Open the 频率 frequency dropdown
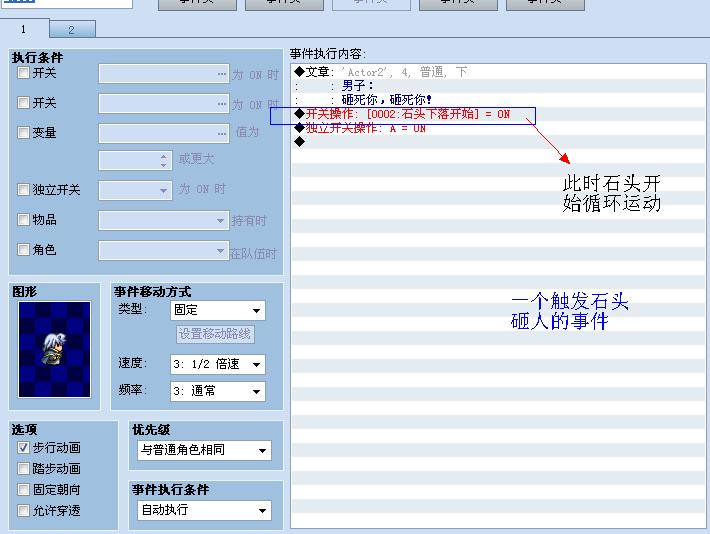710x534 pixels. tap(218, 391)
